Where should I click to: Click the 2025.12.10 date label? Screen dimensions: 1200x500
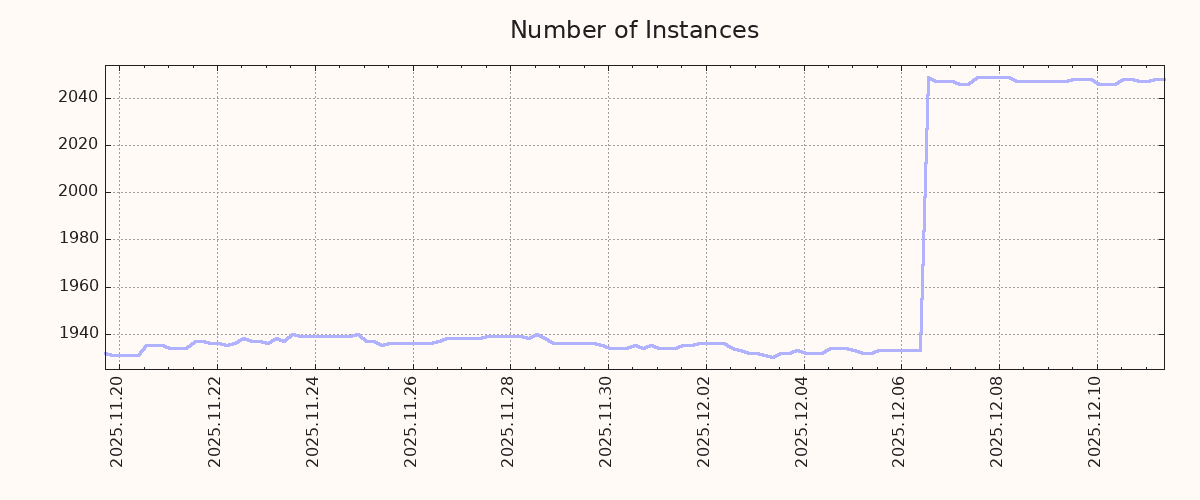click(x=1096, y=421)
